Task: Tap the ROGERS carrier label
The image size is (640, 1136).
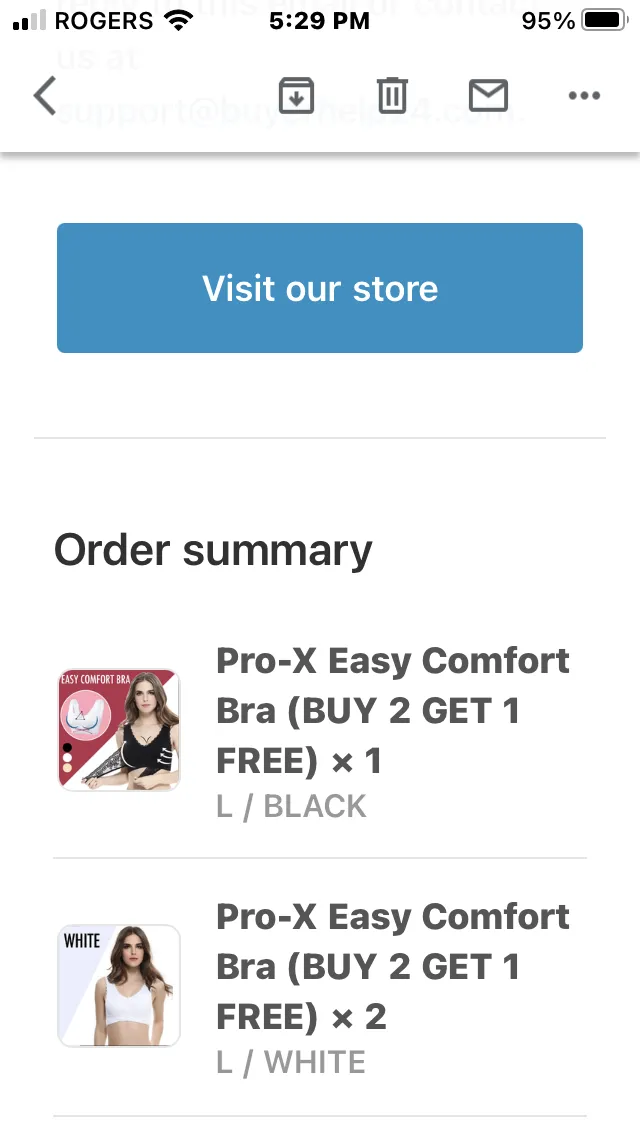Action: [x=104, y=20]
